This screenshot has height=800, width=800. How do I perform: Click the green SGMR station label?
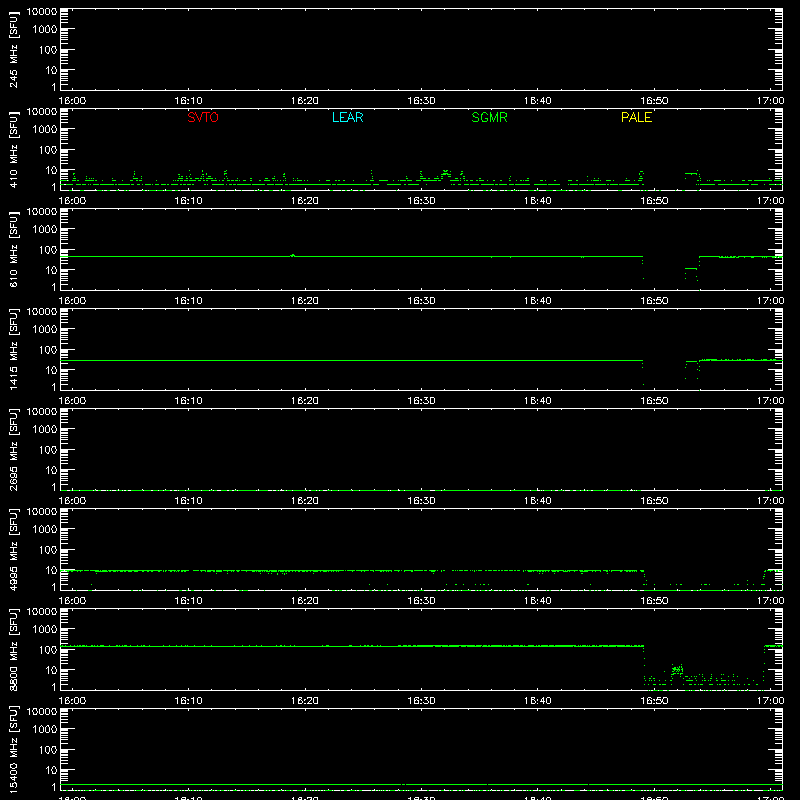point(489,117)
